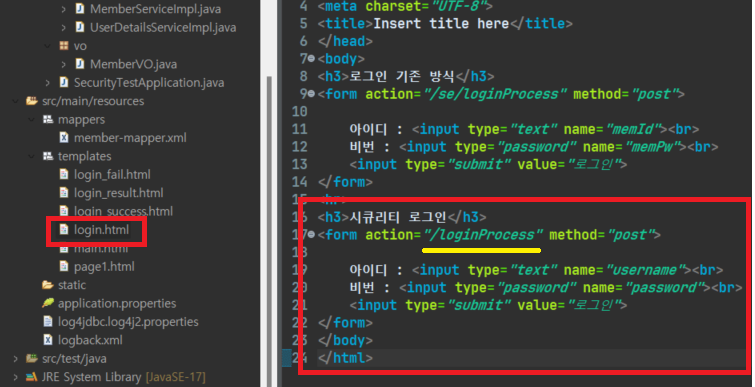Screen dimensions: 755x387
Task: Click the templates package icon
Action: [48, 156]
